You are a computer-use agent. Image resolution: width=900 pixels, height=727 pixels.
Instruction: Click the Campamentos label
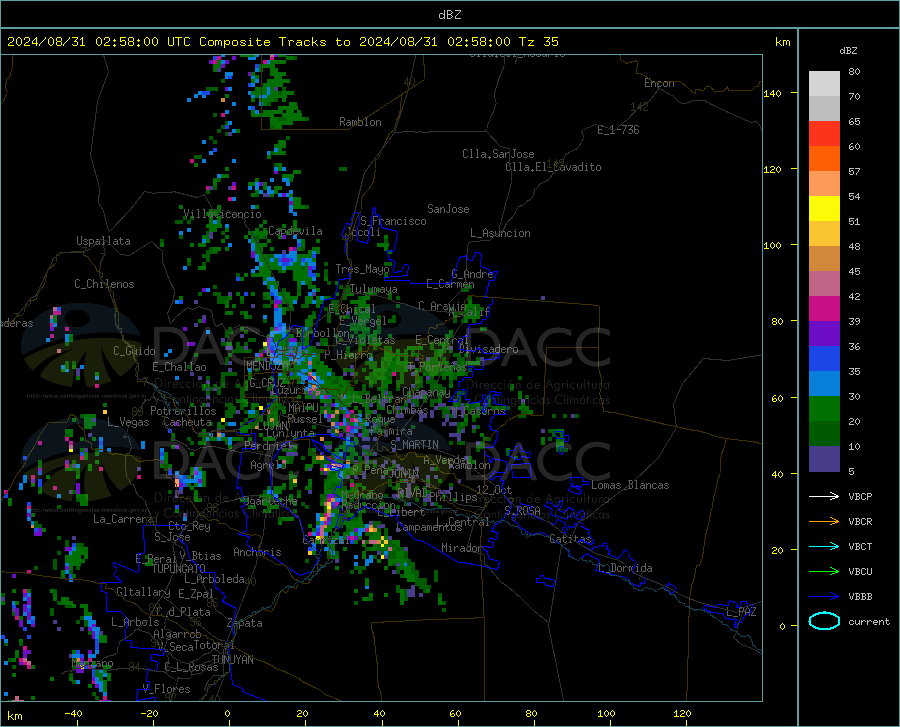coord(429,527)
